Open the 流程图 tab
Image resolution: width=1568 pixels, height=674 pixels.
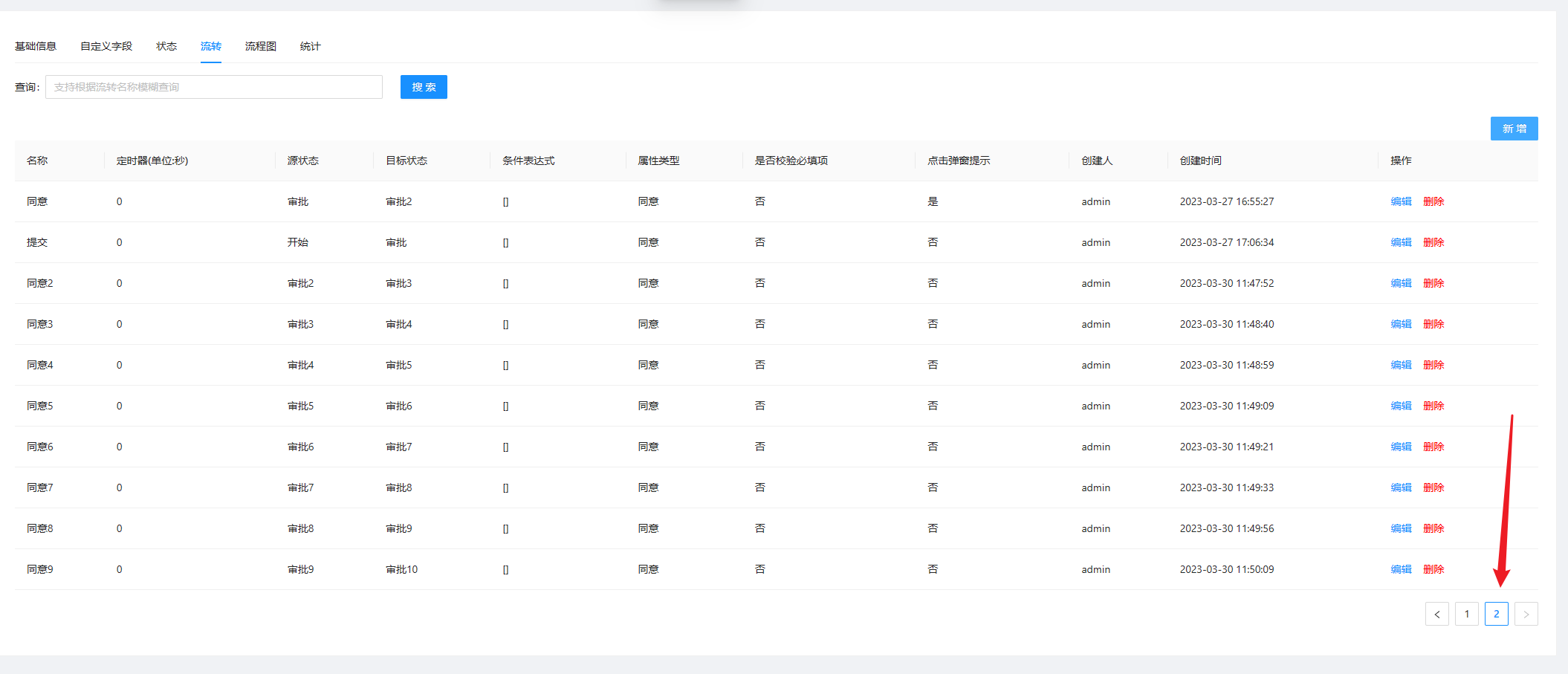[x=261, y=46]
